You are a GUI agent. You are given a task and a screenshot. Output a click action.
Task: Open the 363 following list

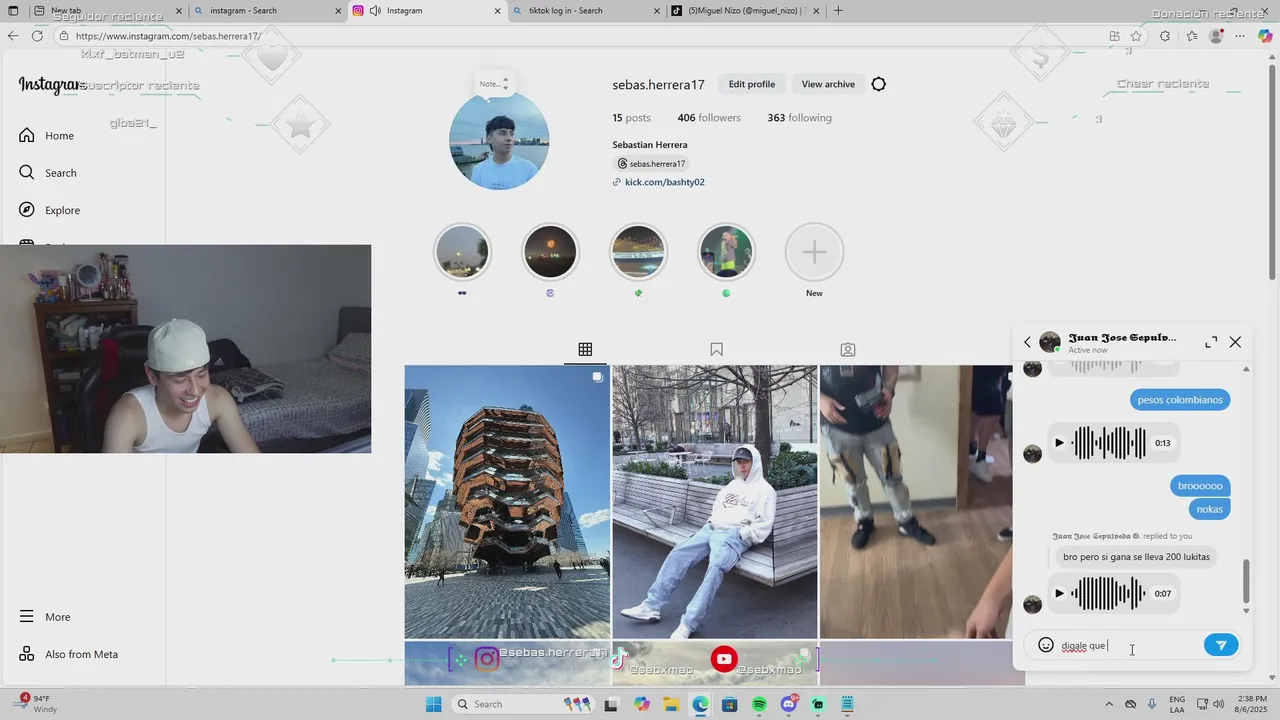(799, 118)
